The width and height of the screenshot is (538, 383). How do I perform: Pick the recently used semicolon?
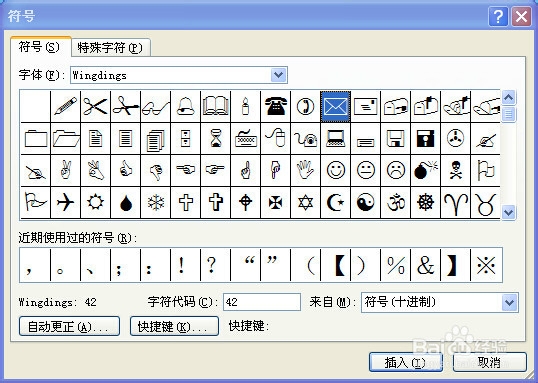pyautogui.click(x=126, y=265)
